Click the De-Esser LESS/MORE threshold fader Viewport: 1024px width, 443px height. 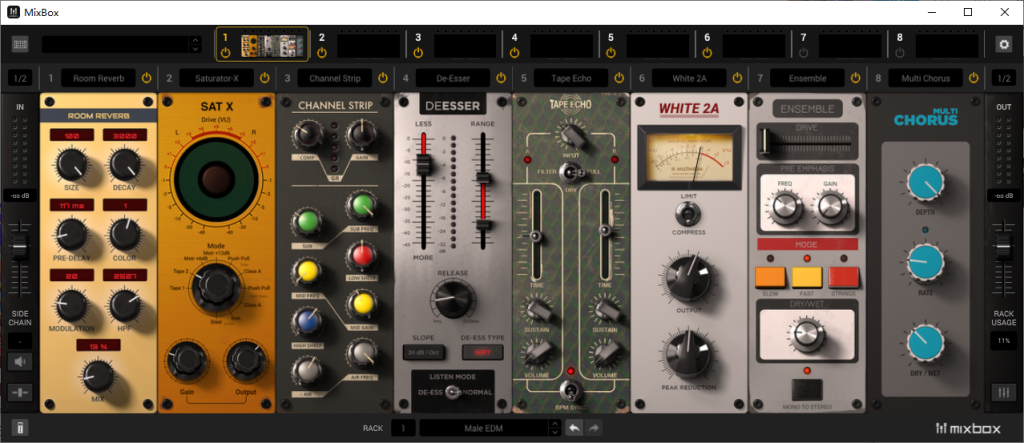point(425,163)
